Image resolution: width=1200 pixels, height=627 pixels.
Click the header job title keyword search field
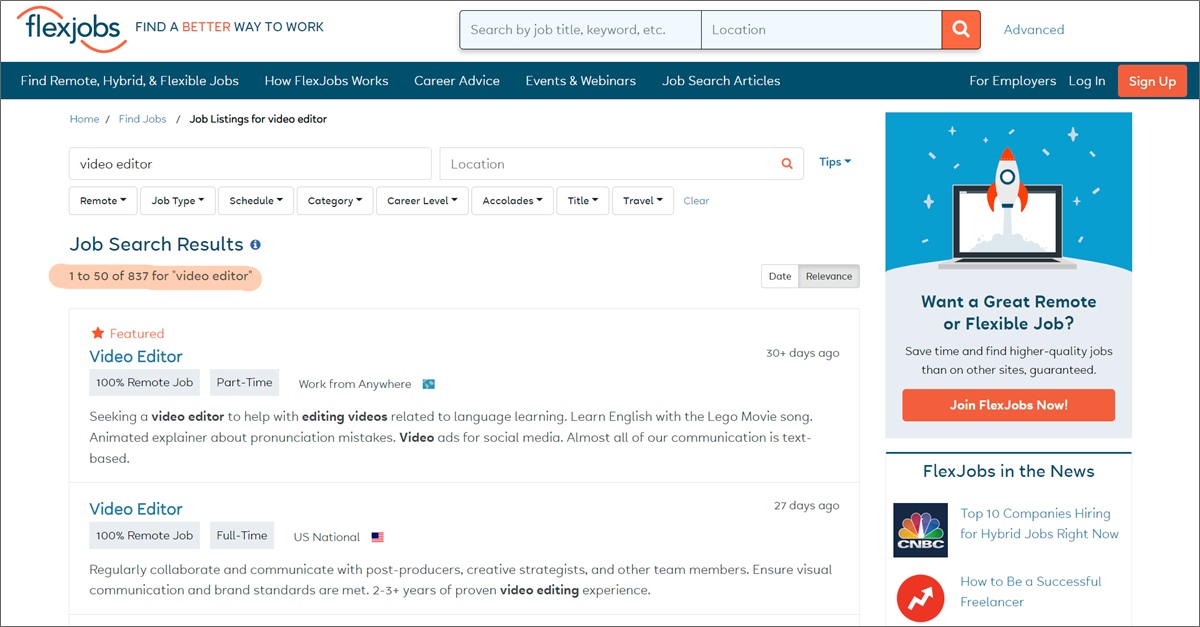click(581, 30)
